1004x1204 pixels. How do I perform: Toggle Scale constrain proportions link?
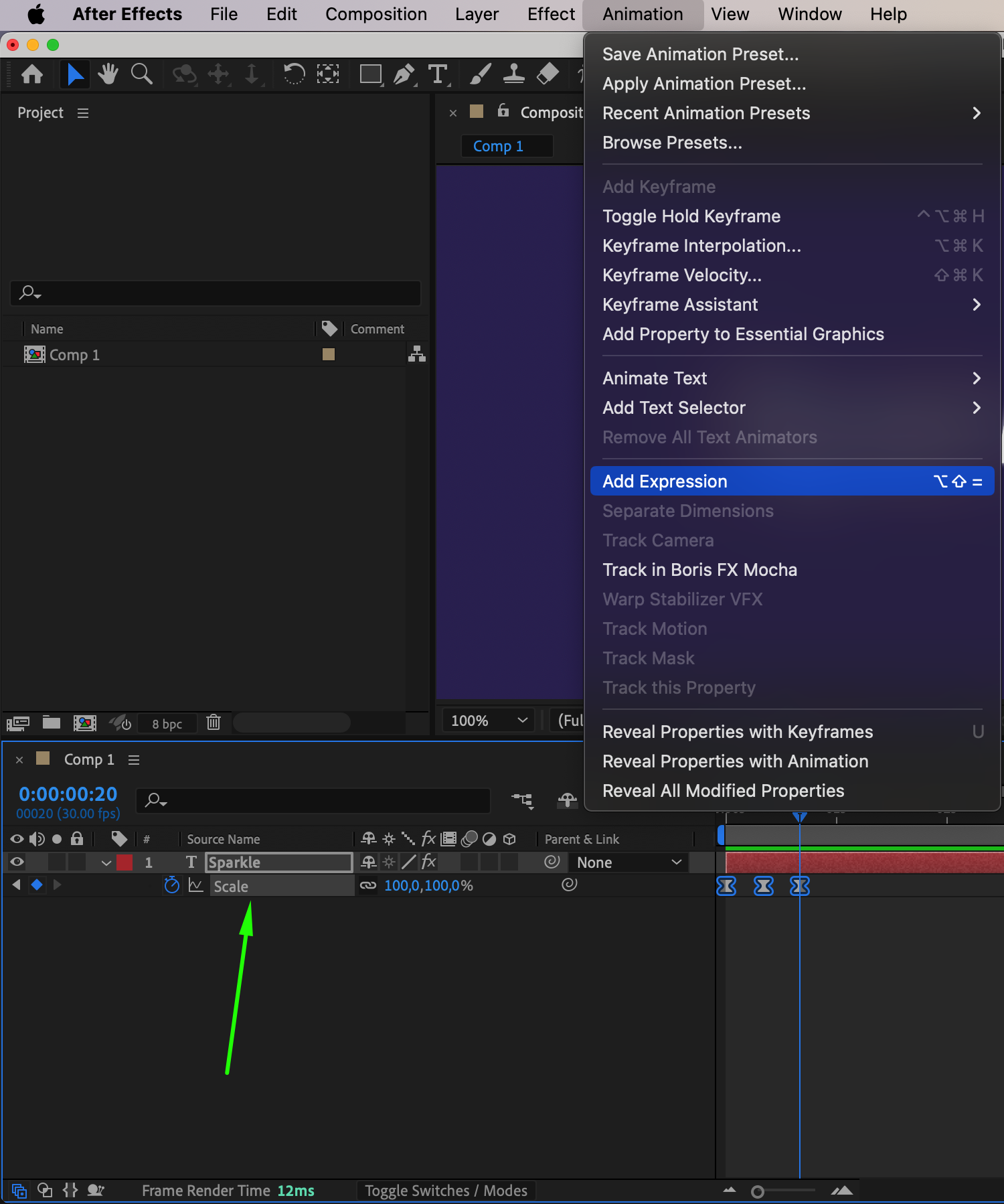pos(368,885)
